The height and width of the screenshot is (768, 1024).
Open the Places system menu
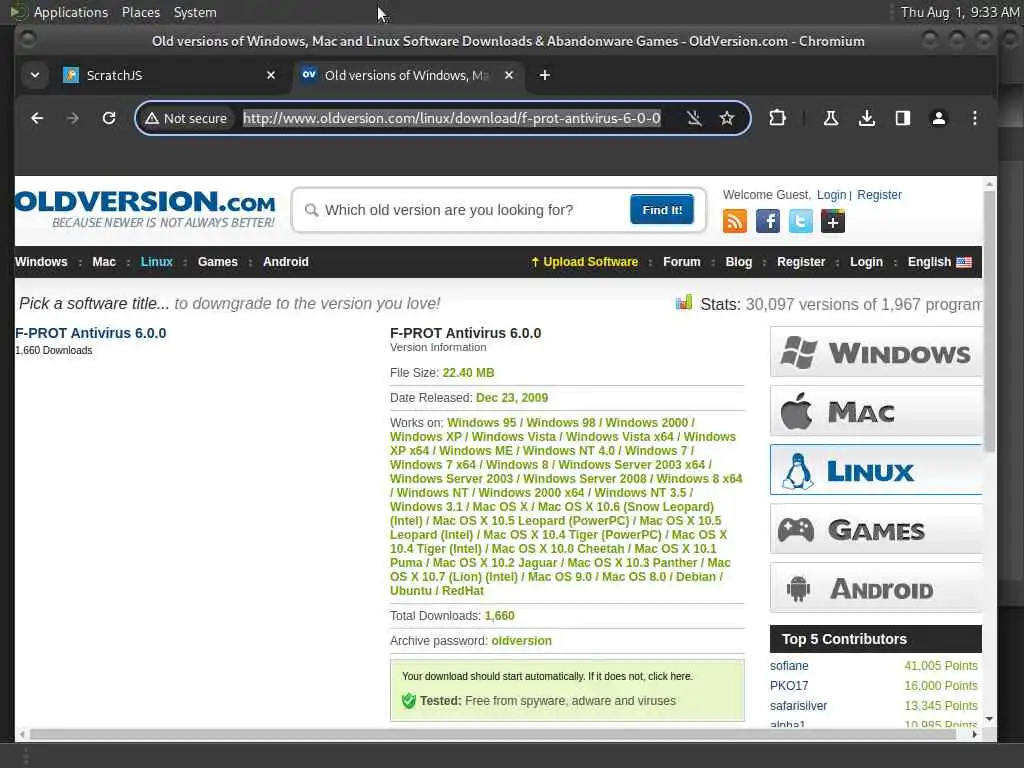(140, 12)
